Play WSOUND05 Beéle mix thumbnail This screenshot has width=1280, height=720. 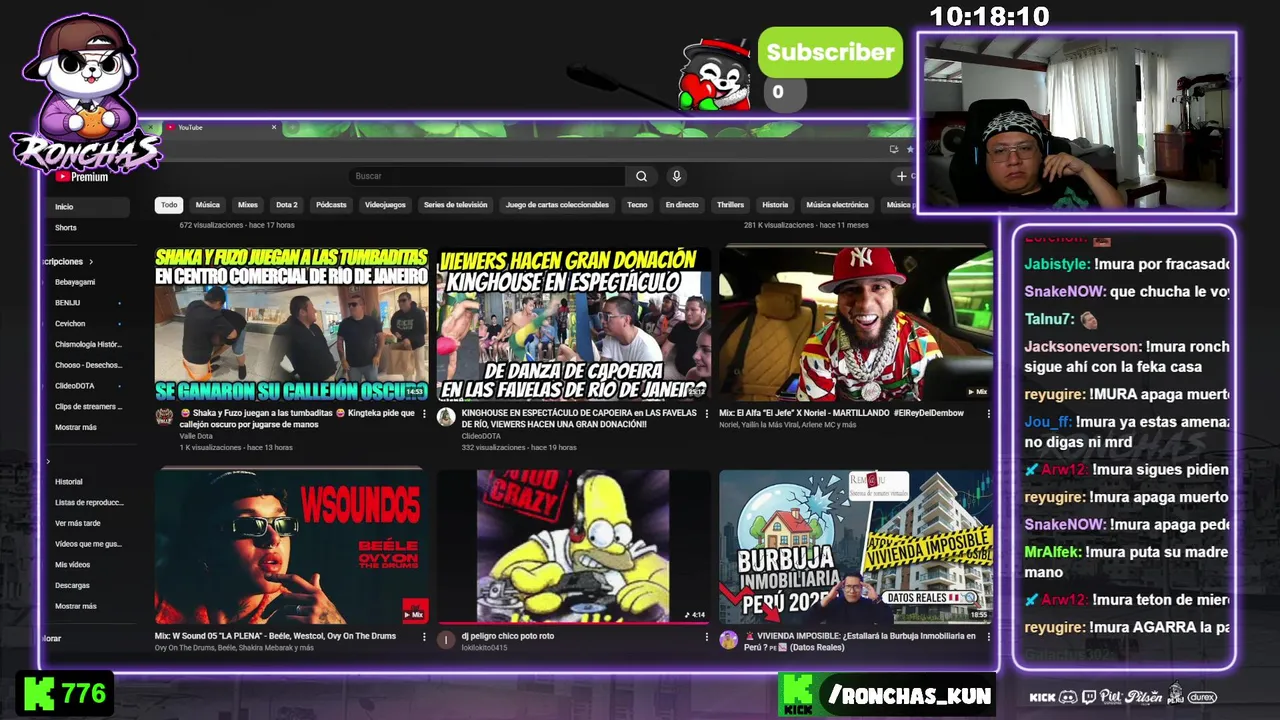point(292,547)
